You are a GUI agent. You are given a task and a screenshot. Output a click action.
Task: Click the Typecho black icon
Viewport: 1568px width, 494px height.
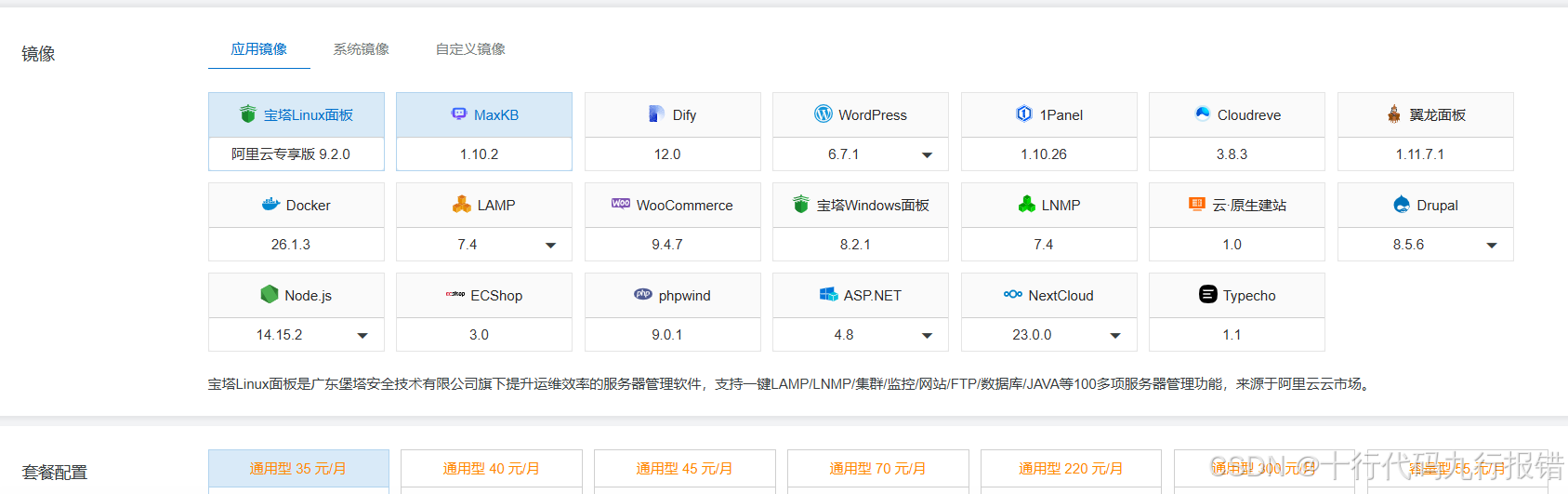pyautogui.click(x=1208, y=294)
